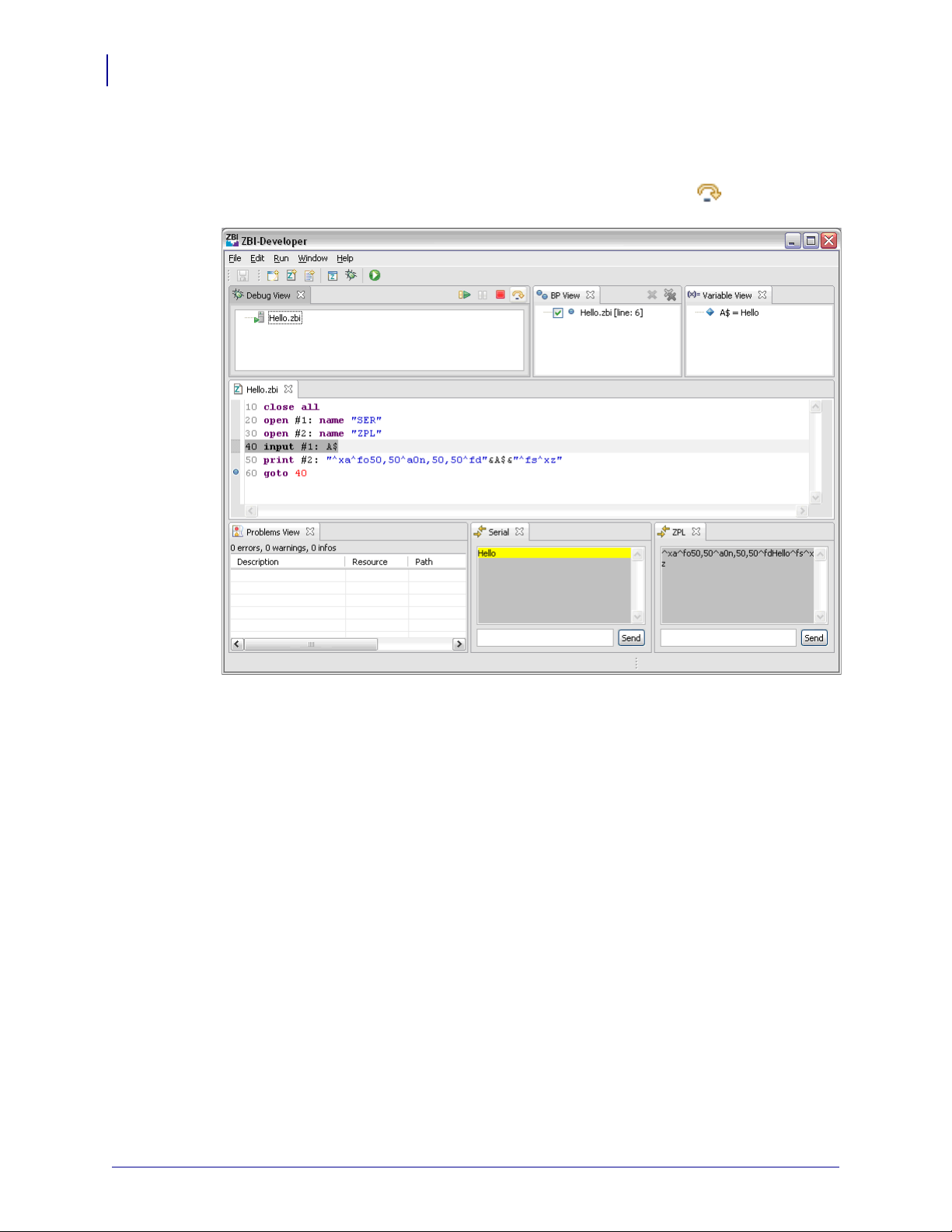Close the Problems View tab
952x1232 pixels.
coord(310,532)
